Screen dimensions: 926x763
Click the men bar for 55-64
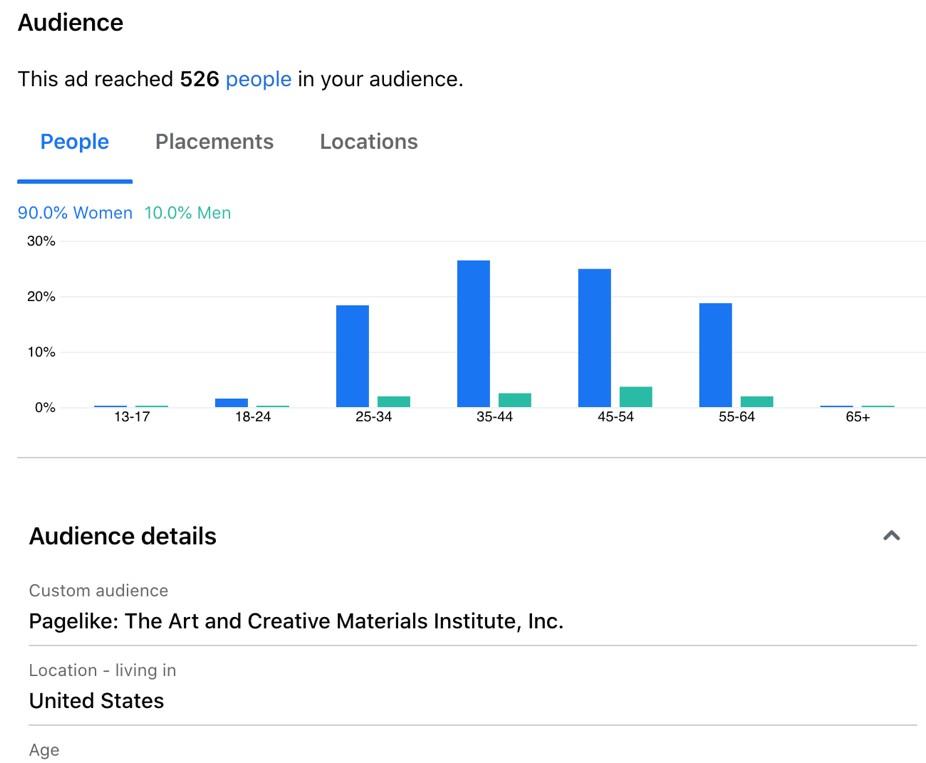[756, 402]
